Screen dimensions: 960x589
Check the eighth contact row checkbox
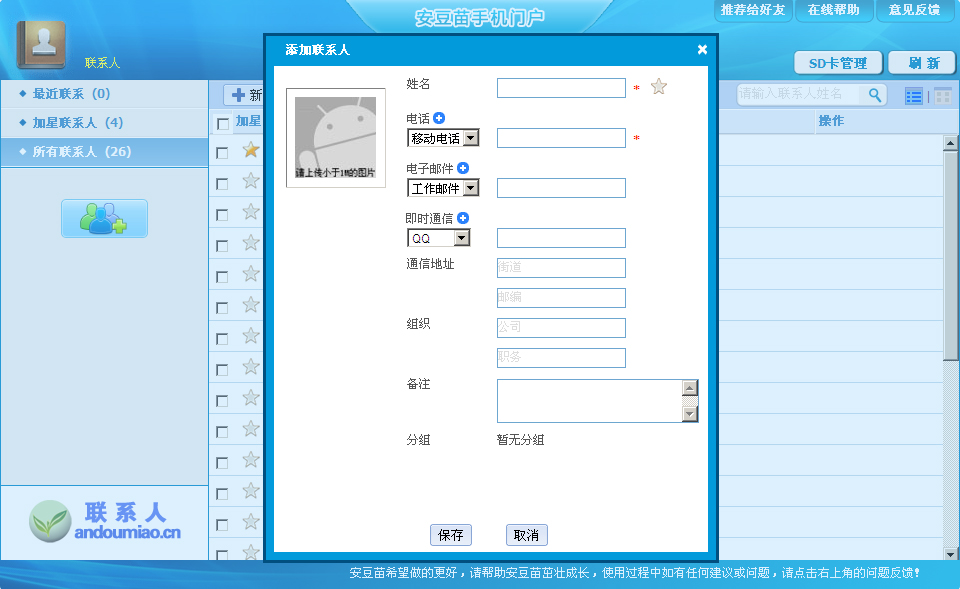[x=222, y=370]
